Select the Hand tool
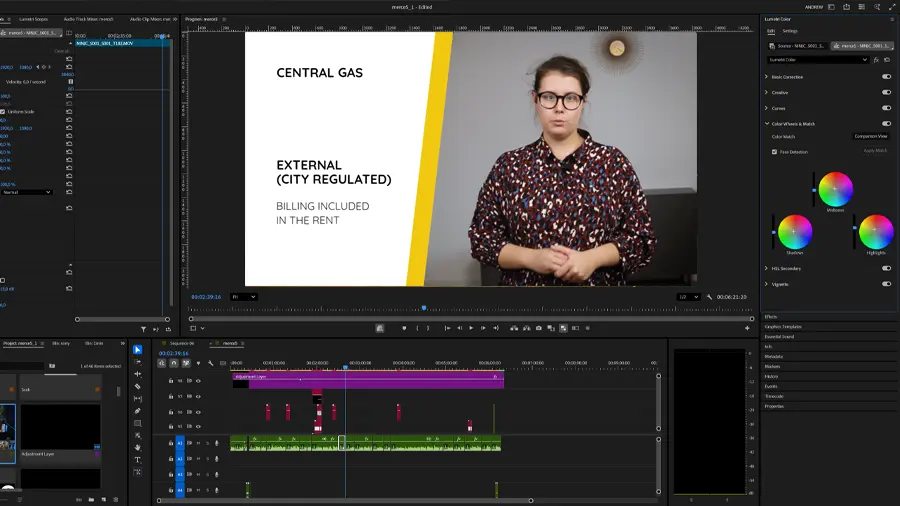This screenshot has width=900, height=506. (x=137, y=447)
